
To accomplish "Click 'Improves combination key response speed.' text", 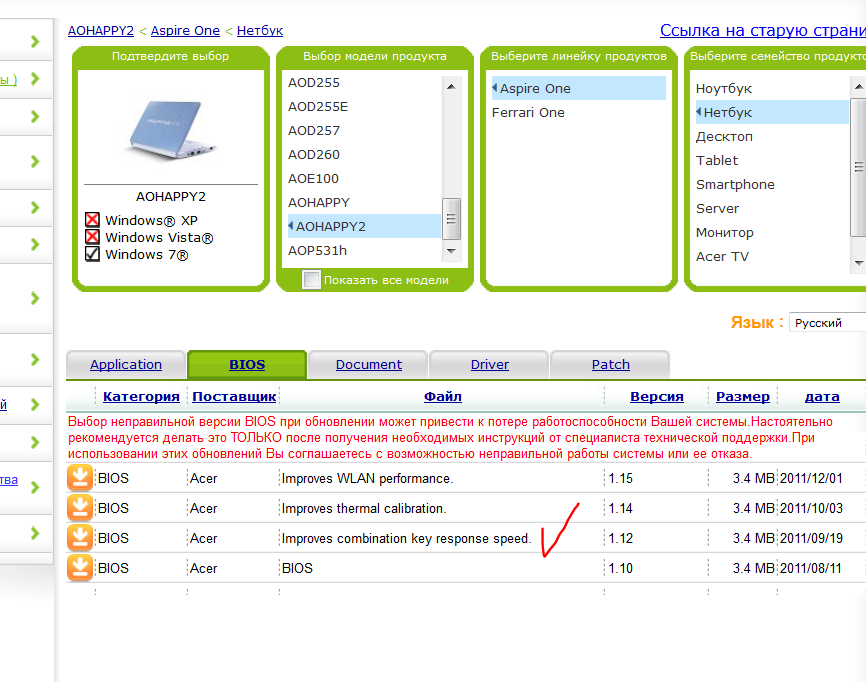I will pyautogui.click(x=406, y=538).
